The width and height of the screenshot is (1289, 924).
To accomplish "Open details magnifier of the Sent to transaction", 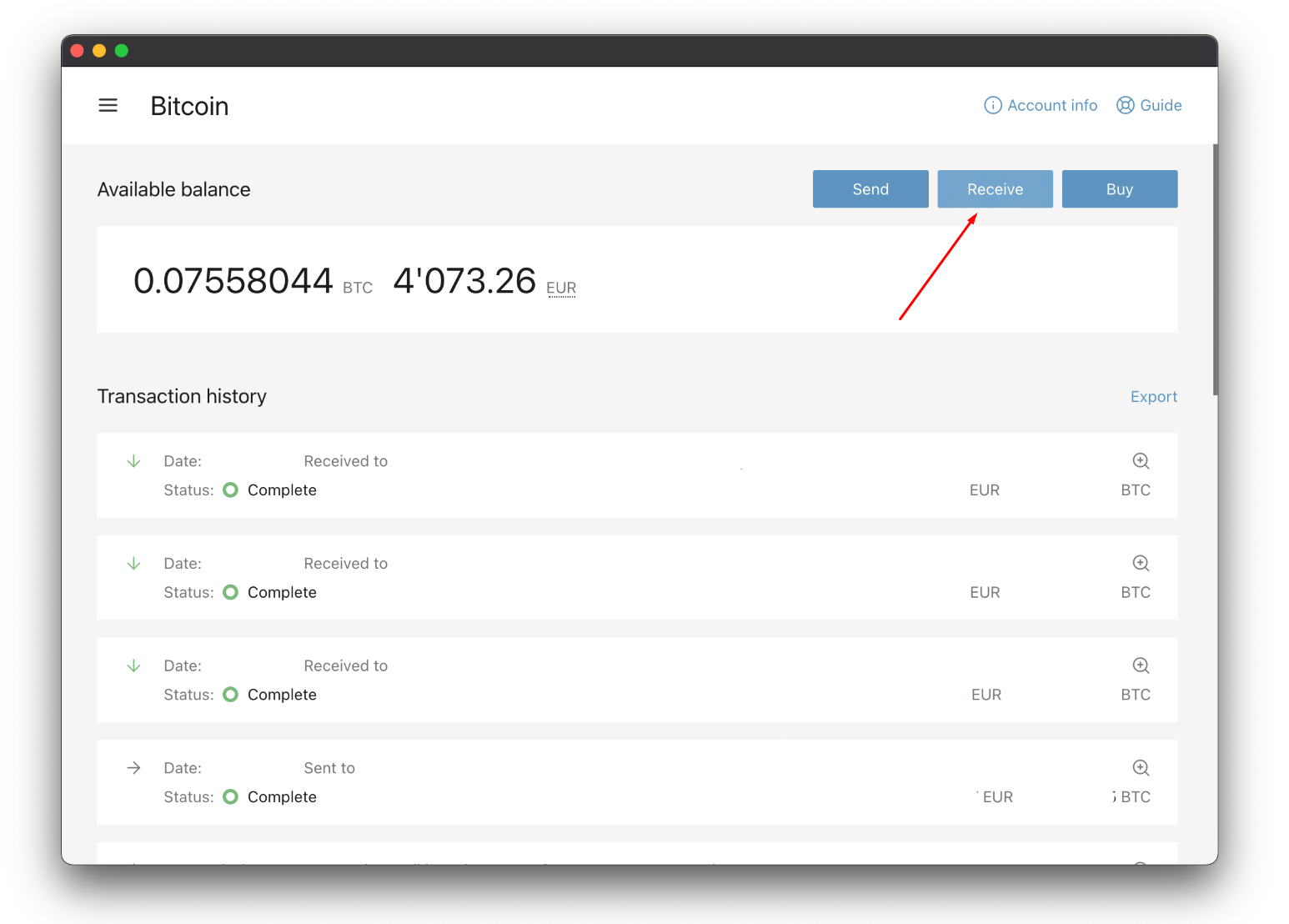I will click(x=1141, y=768).
